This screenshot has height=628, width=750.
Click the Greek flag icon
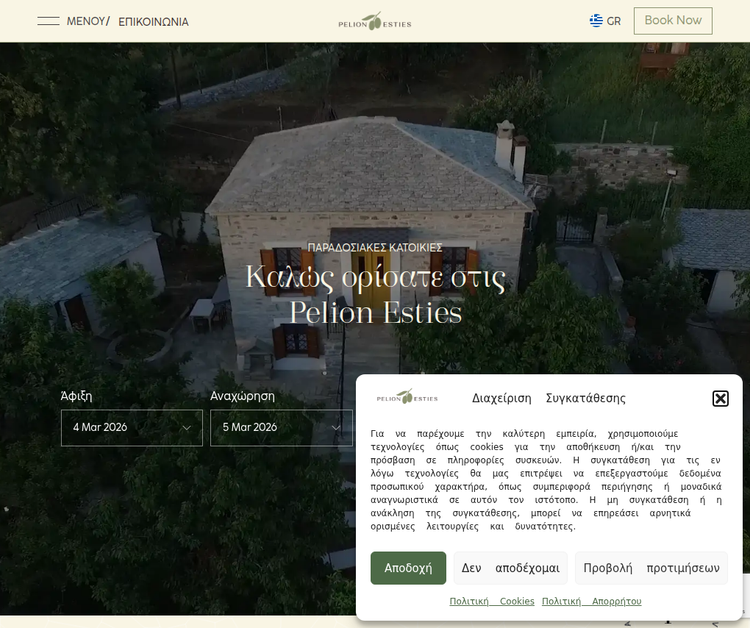596,21
